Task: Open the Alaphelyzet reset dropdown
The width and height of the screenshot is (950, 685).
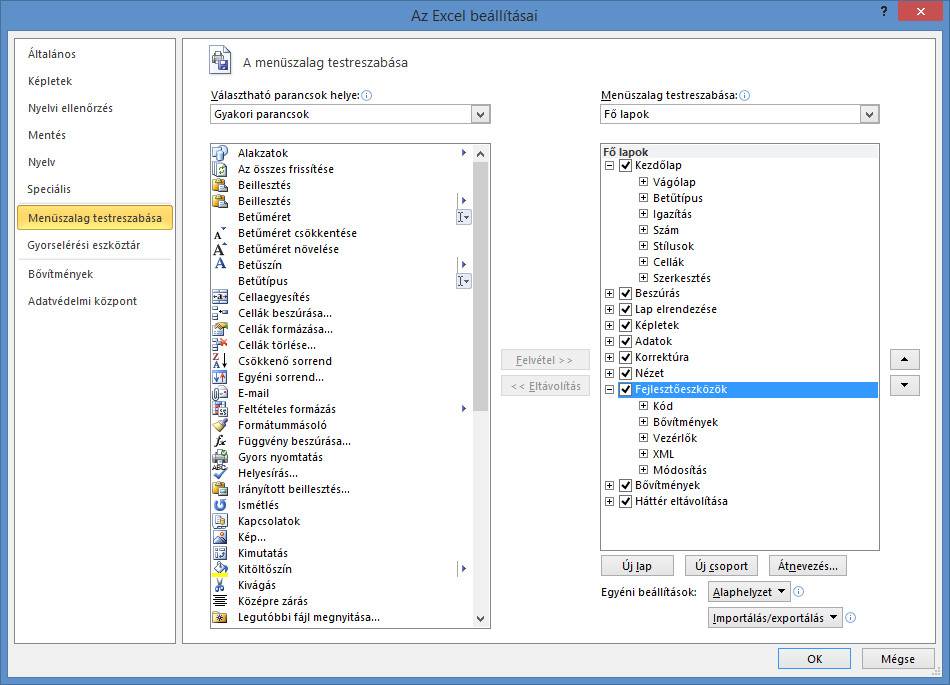Action: point(749,592)
